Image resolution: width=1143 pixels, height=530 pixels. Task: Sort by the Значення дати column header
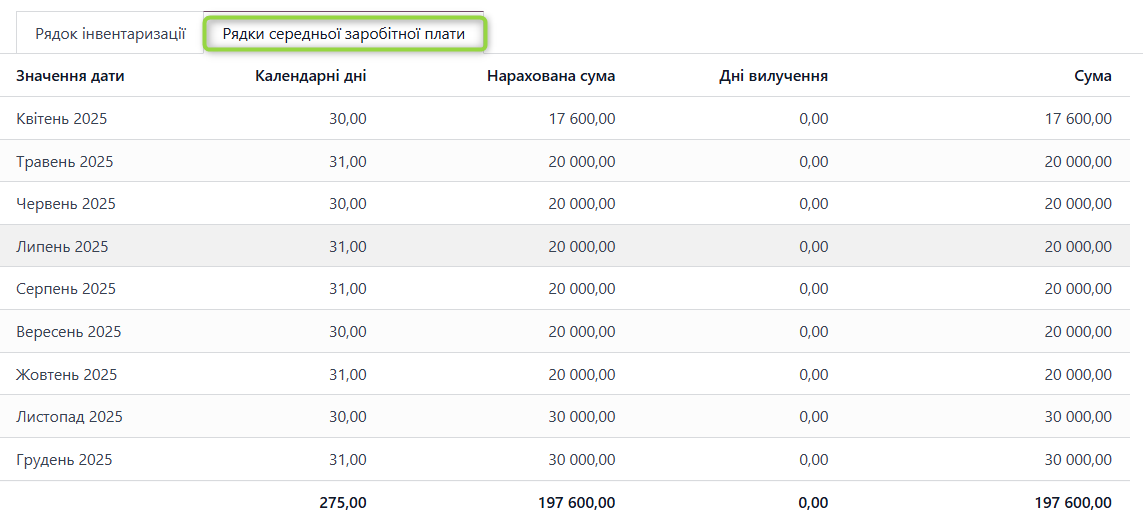click(x=70, y=76)
